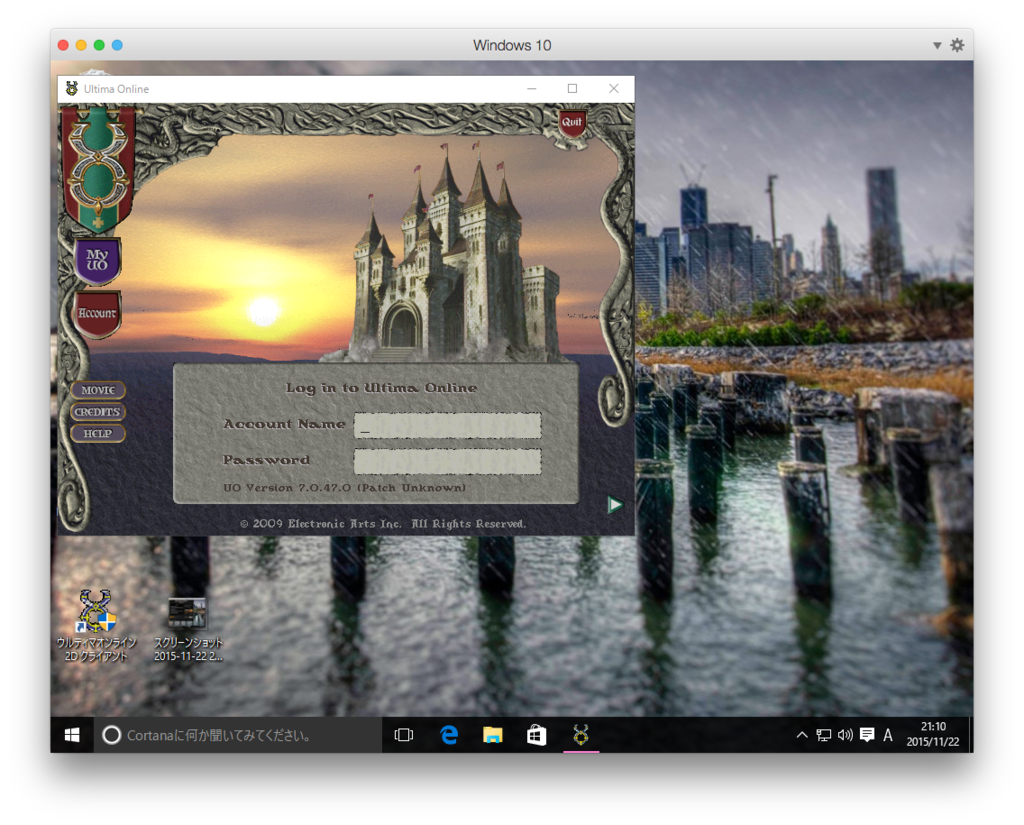Open the HELP button
The width and height of the screenshot is (1024, 825).
[x=98, y=433]
